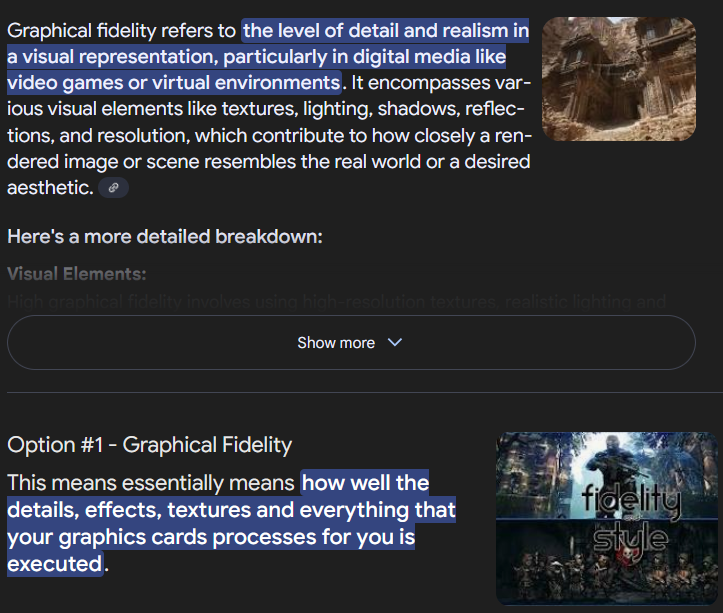Click the source link chain icon after aesthetic
The image size is (723, 613).
coord(113,188)
